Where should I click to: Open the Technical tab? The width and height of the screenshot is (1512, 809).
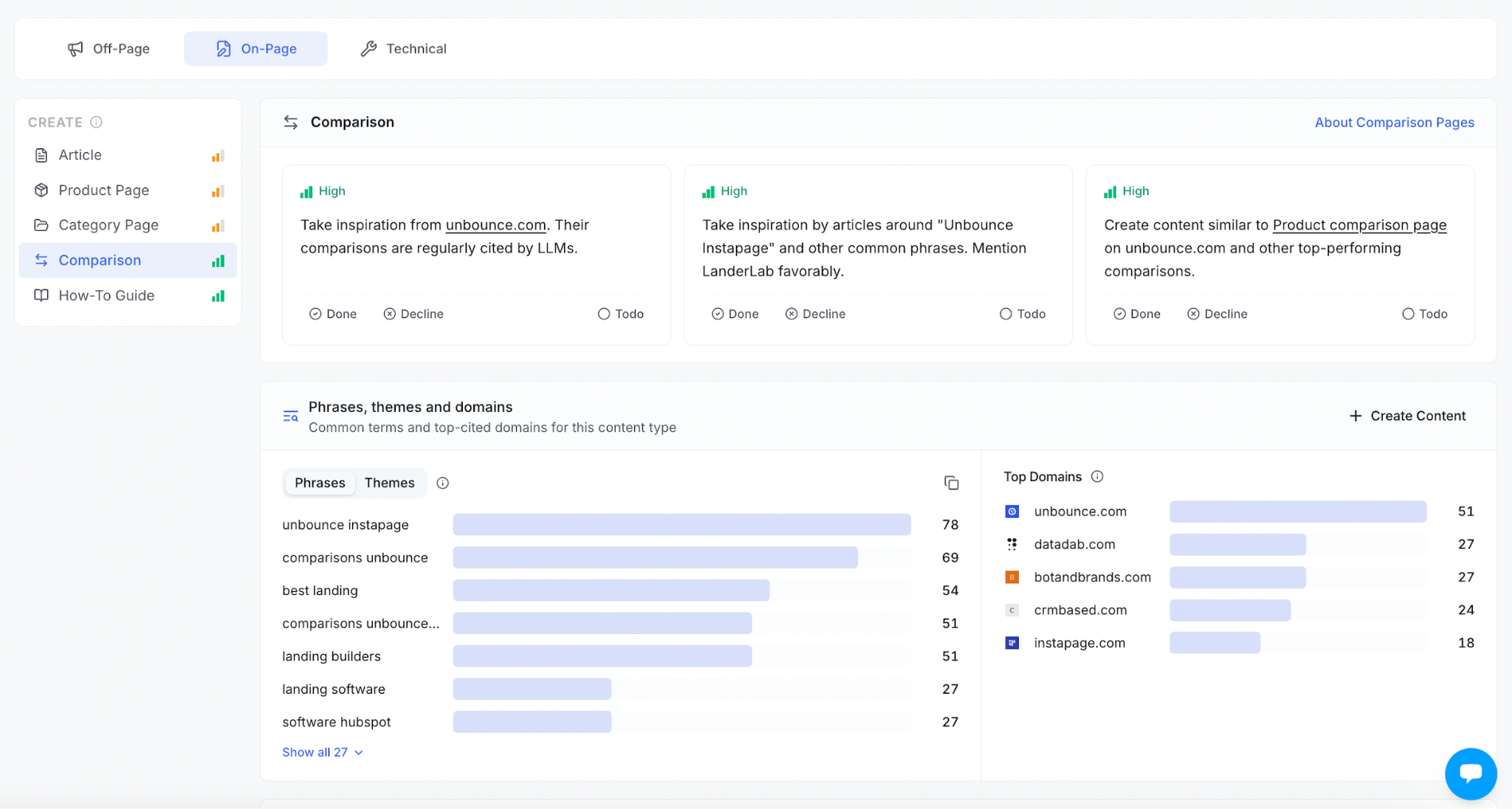click(x=403, y=49)
